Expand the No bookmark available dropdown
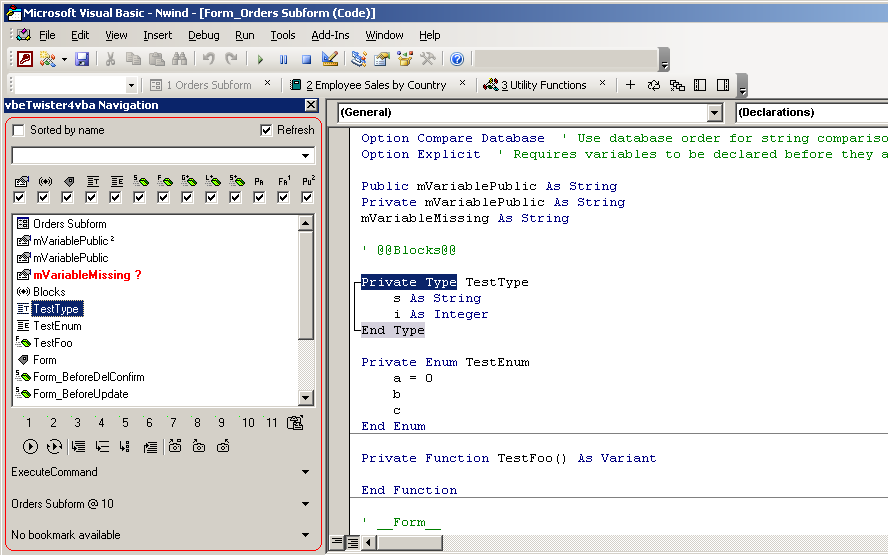Viewport: 888px width, 555px height. coord(306,535)
